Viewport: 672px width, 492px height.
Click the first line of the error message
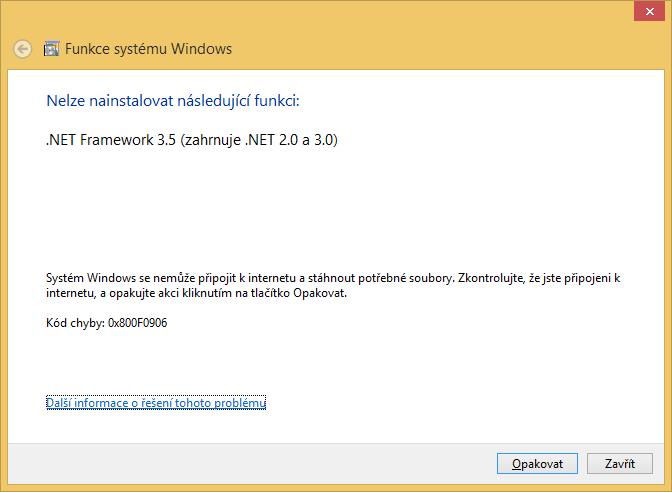(x=333, y=278)
